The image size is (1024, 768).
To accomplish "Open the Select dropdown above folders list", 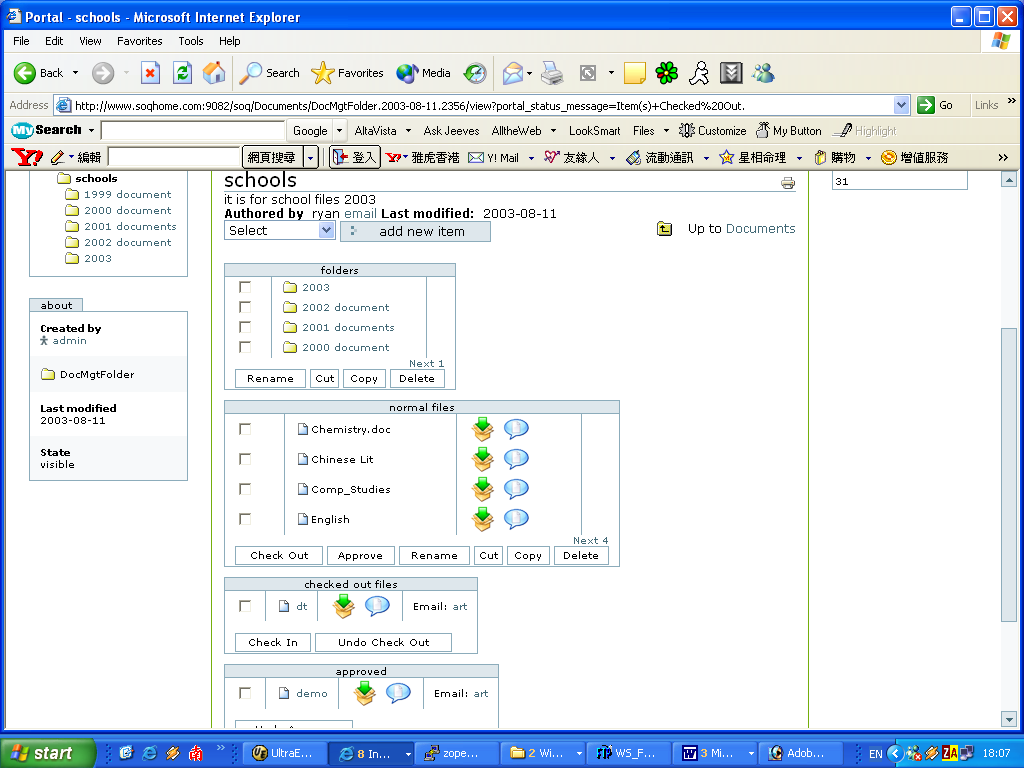I will tap(279, 231).
